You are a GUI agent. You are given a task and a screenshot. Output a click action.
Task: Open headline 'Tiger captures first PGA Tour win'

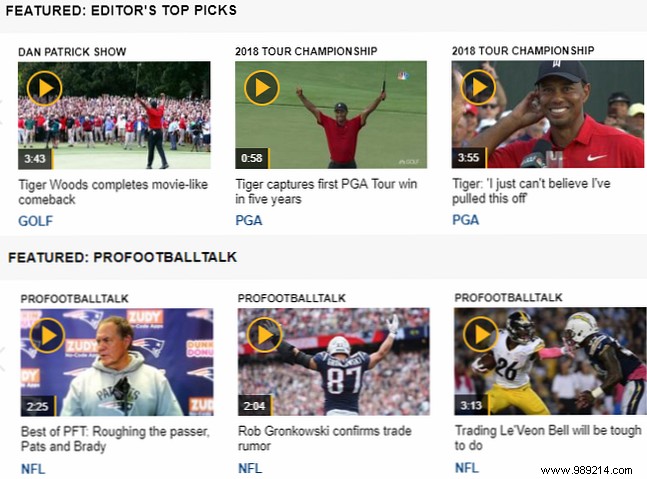(x=326, y=191)
